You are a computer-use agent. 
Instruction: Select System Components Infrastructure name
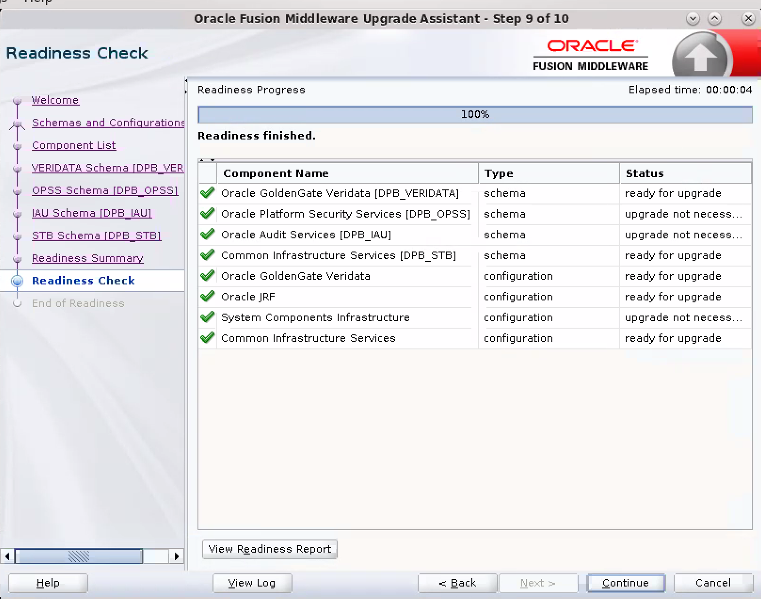point(315,317)
